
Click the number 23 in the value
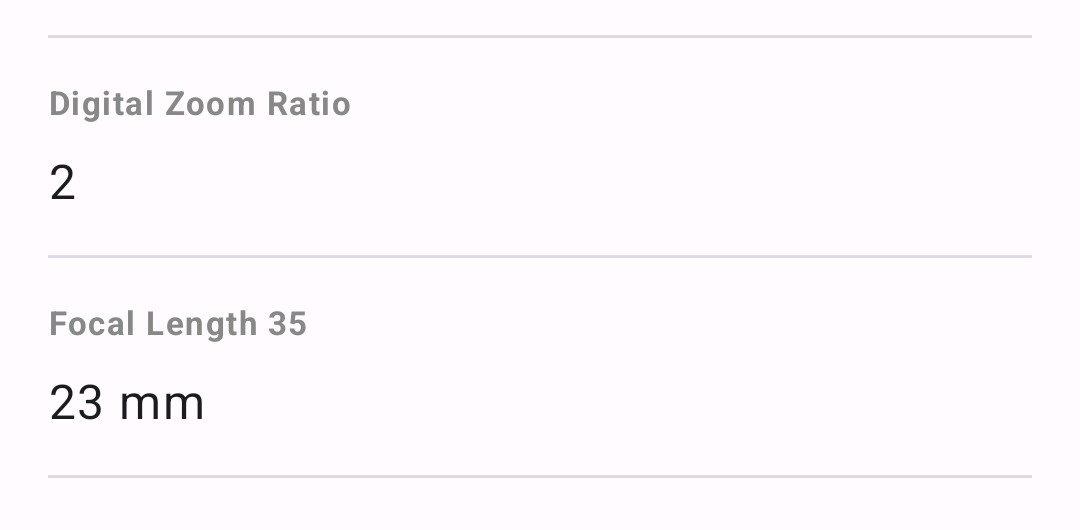point(76,403)
